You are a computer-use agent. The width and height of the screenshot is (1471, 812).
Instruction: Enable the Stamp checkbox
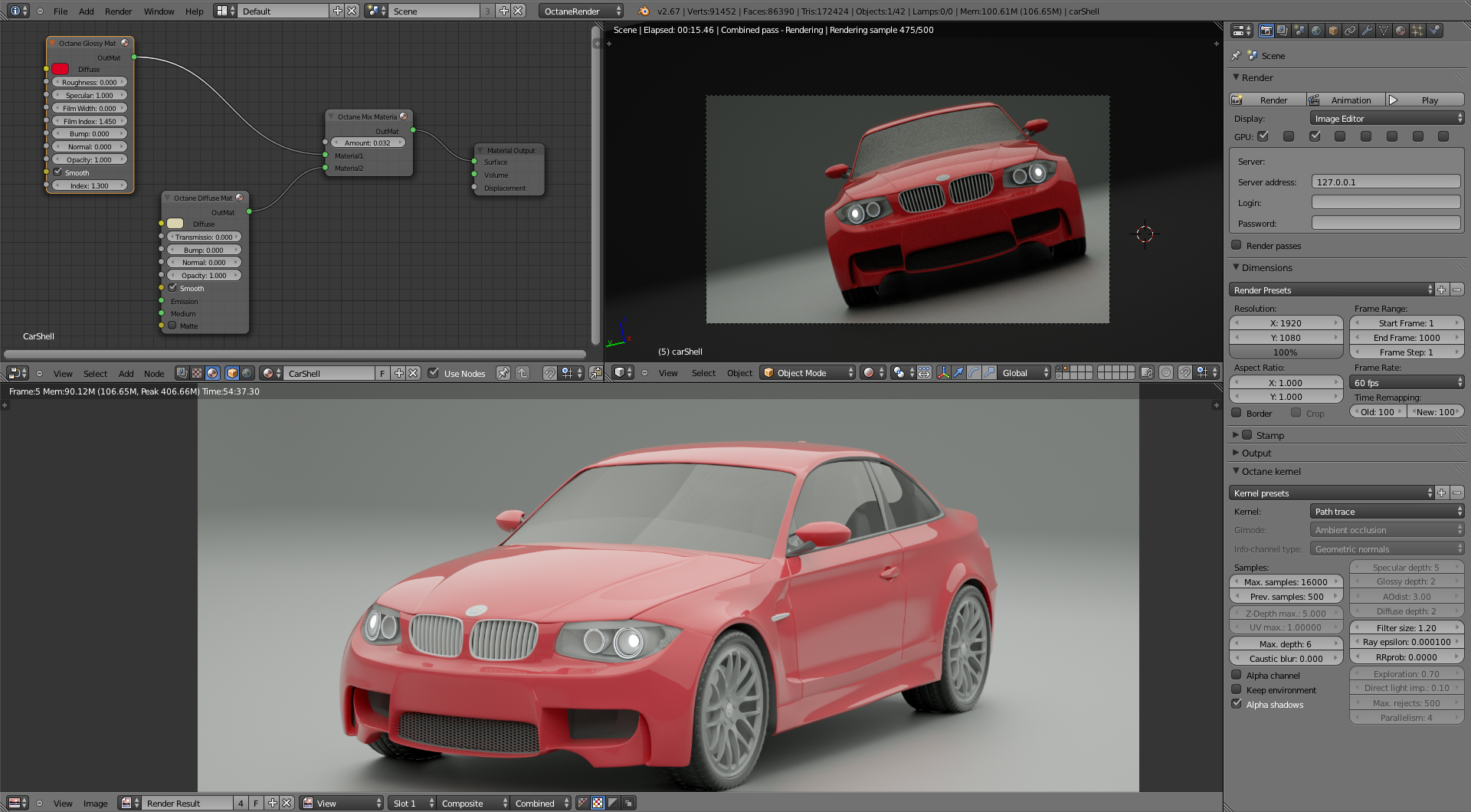point(1247,435)
